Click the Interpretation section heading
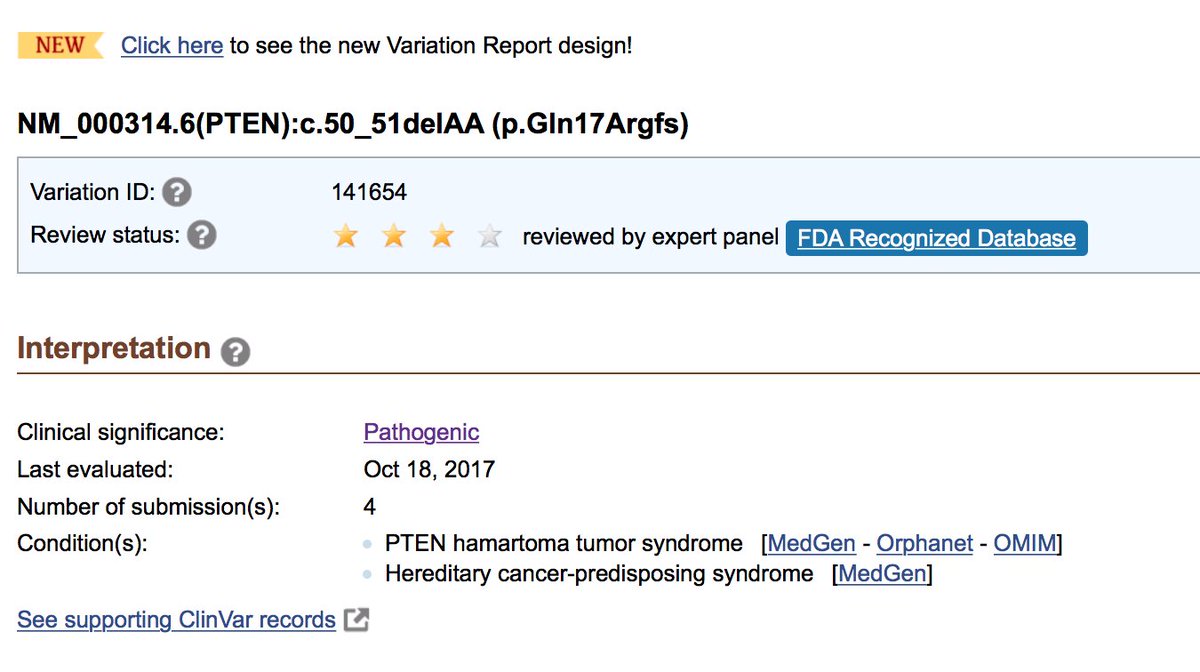The width and height of the screenshot is (1200, 672). (x=114, y=348)
